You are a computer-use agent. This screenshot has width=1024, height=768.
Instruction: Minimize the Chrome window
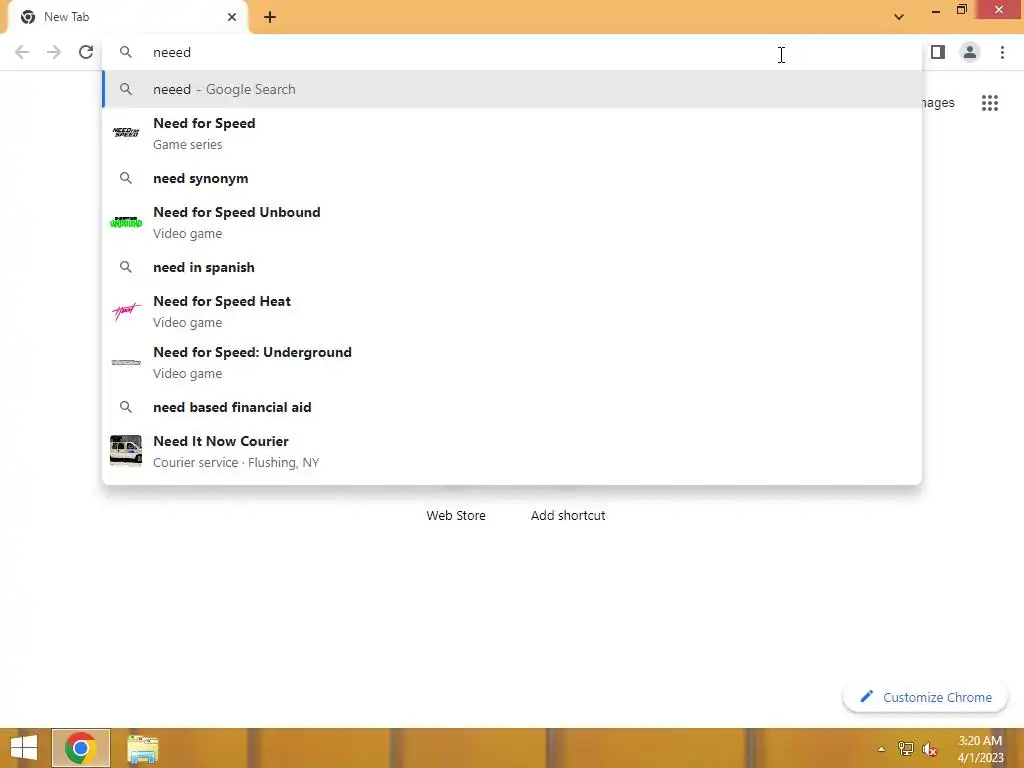tap(935, 10)
